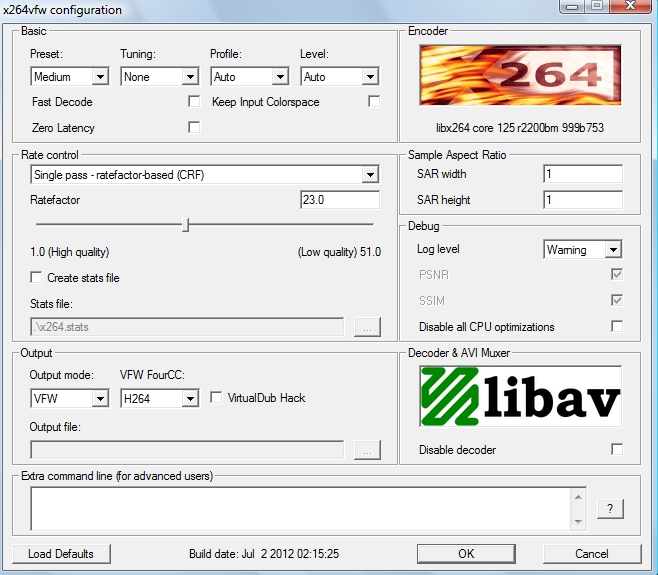The image size is (658, 575).
Task: Open the Log level dropdown
Action: [583, 250]
